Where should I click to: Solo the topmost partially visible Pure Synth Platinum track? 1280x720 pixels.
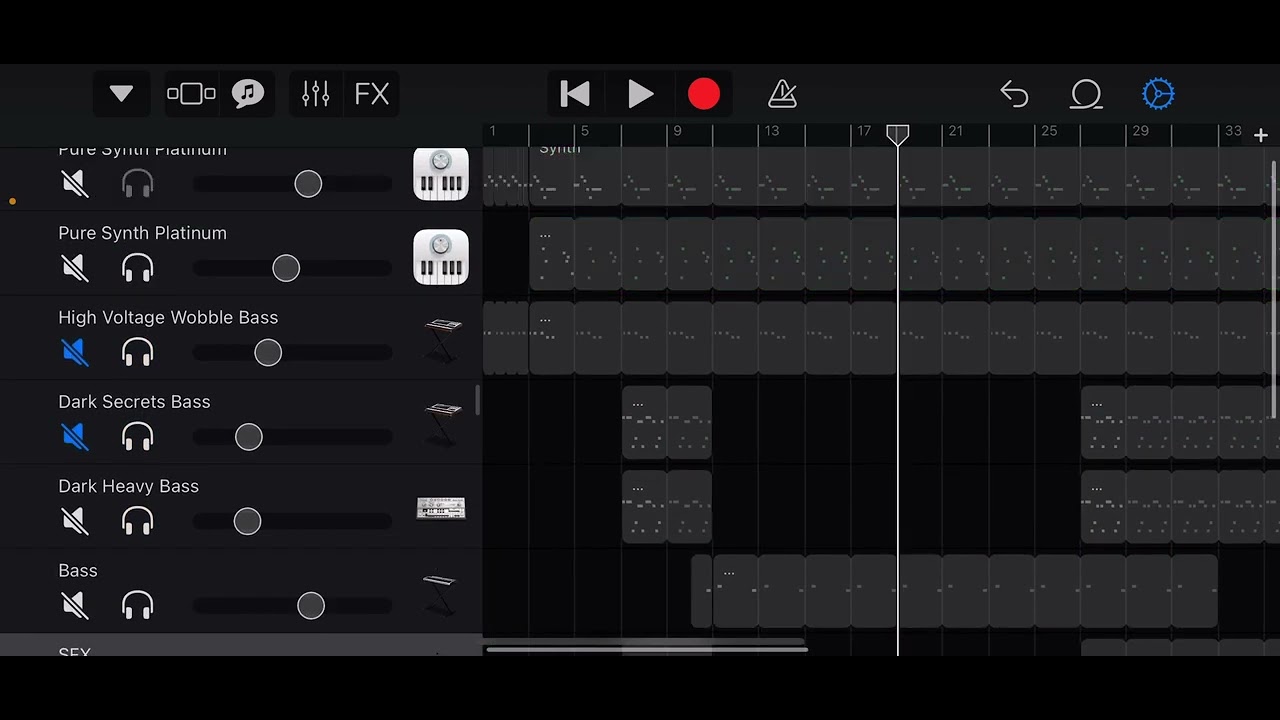click(138, 183)
